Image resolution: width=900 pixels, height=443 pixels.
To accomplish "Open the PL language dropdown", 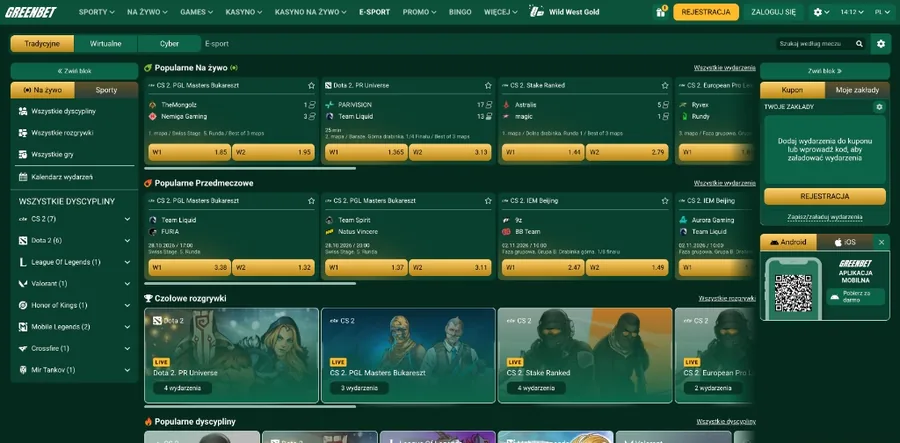I will click(x=883, y=12).
